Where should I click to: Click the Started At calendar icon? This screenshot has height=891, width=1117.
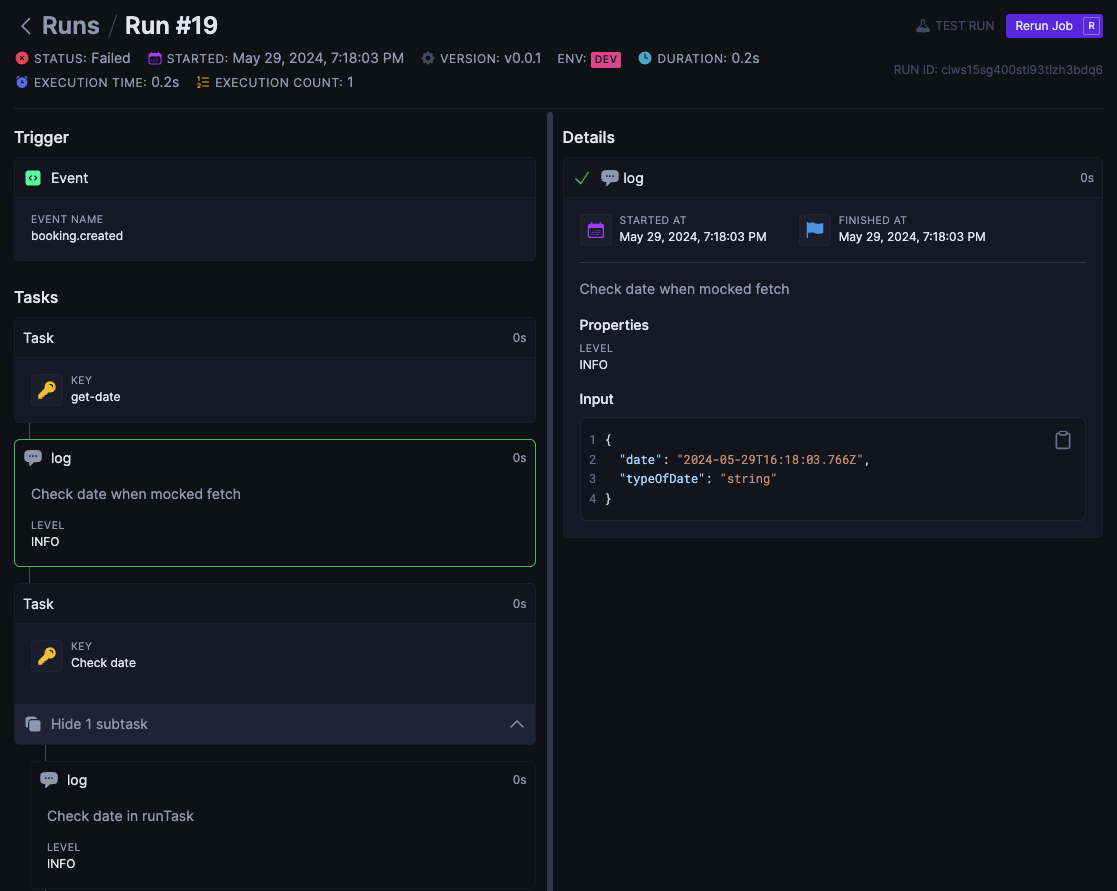click(596, 230)
